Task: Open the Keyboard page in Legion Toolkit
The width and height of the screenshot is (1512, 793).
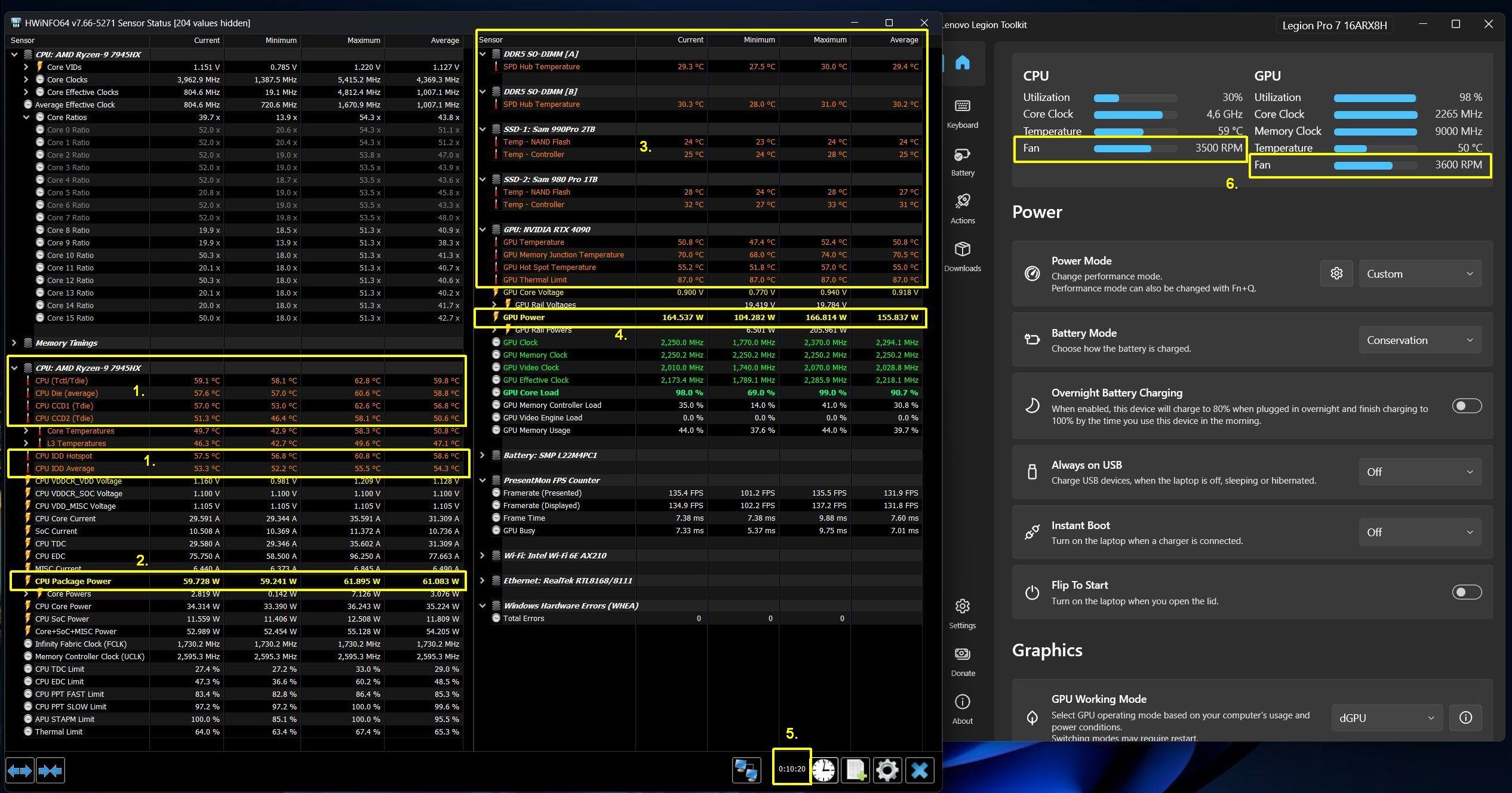Action: 962,113
